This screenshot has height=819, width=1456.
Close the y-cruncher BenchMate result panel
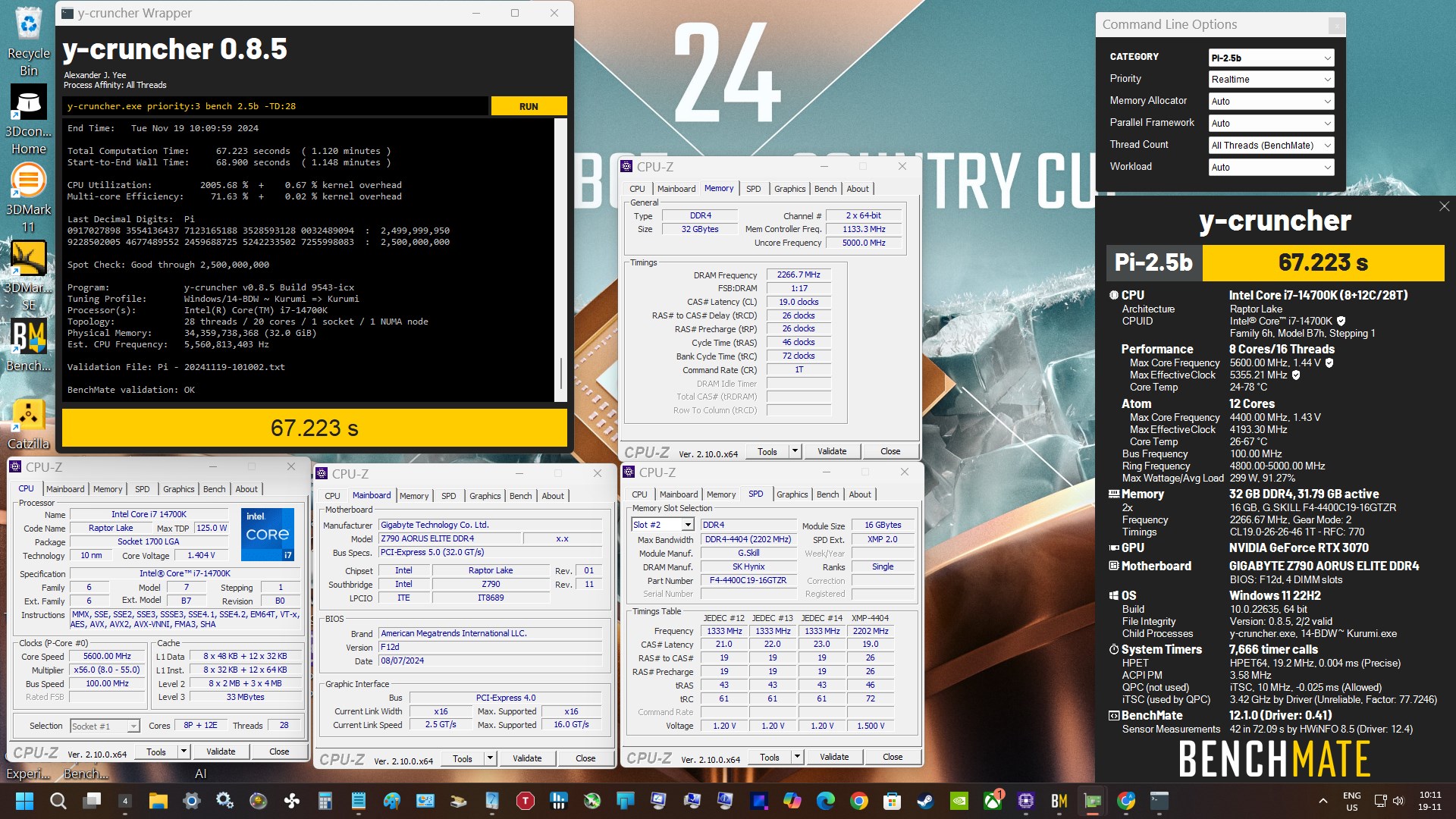[1444, 206]
